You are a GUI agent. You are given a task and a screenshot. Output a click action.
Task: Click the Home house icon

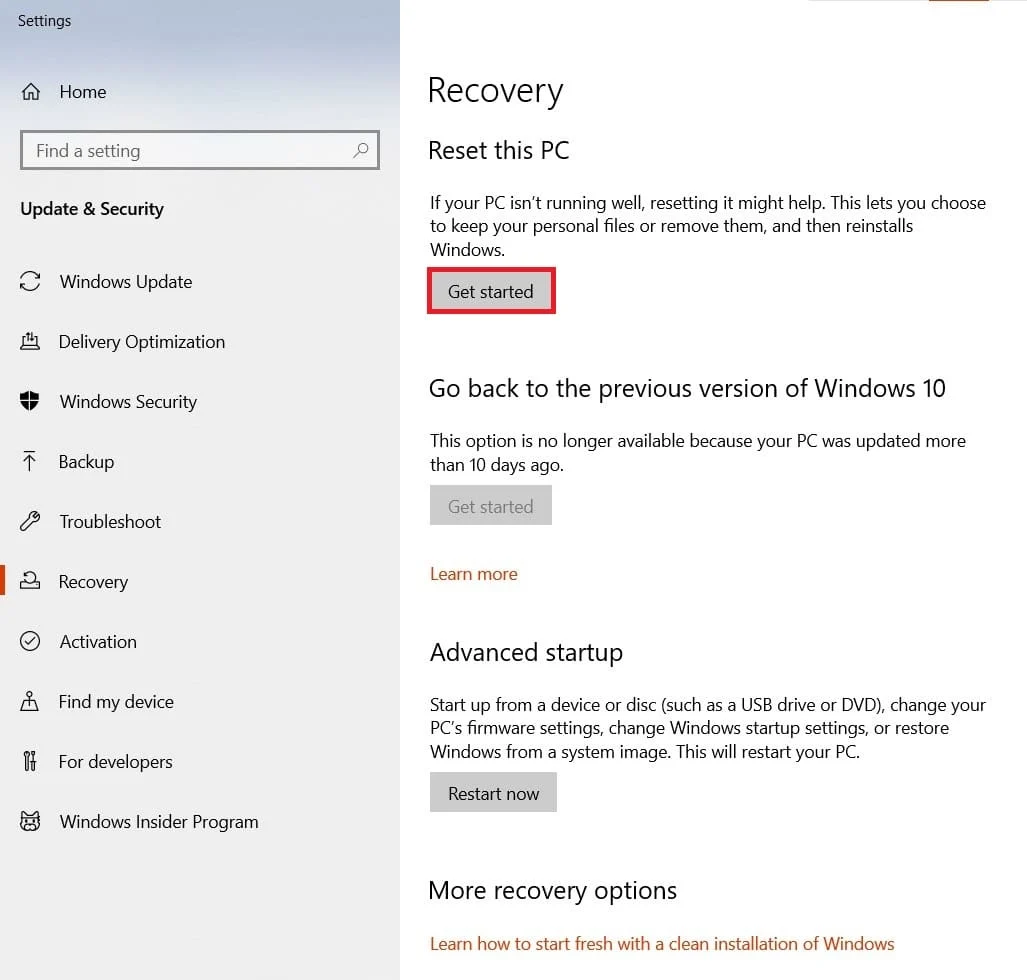coord(31,92)
